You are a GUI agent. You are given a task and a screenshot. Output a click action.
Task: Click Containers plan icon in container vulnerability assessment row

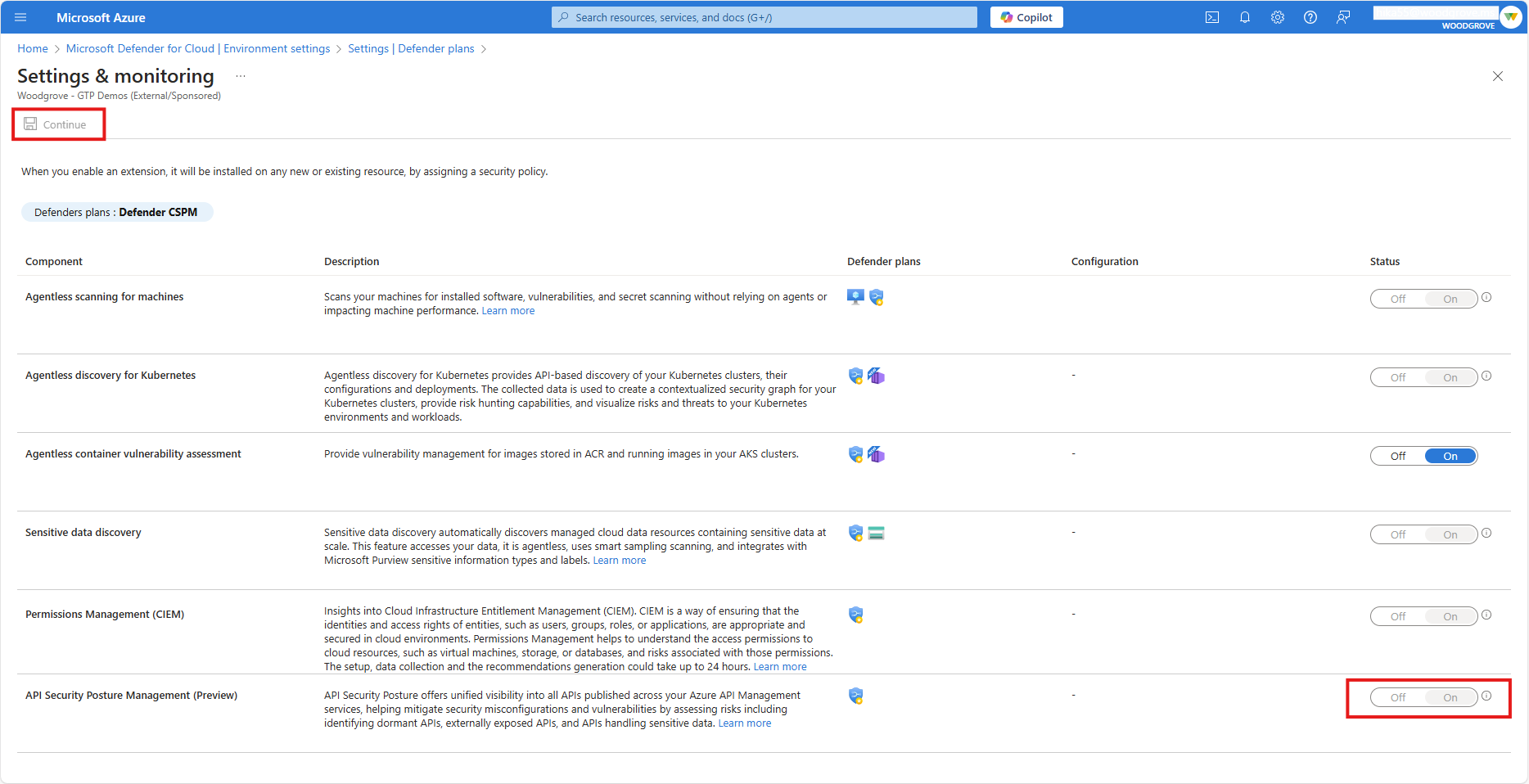(877, 454)
